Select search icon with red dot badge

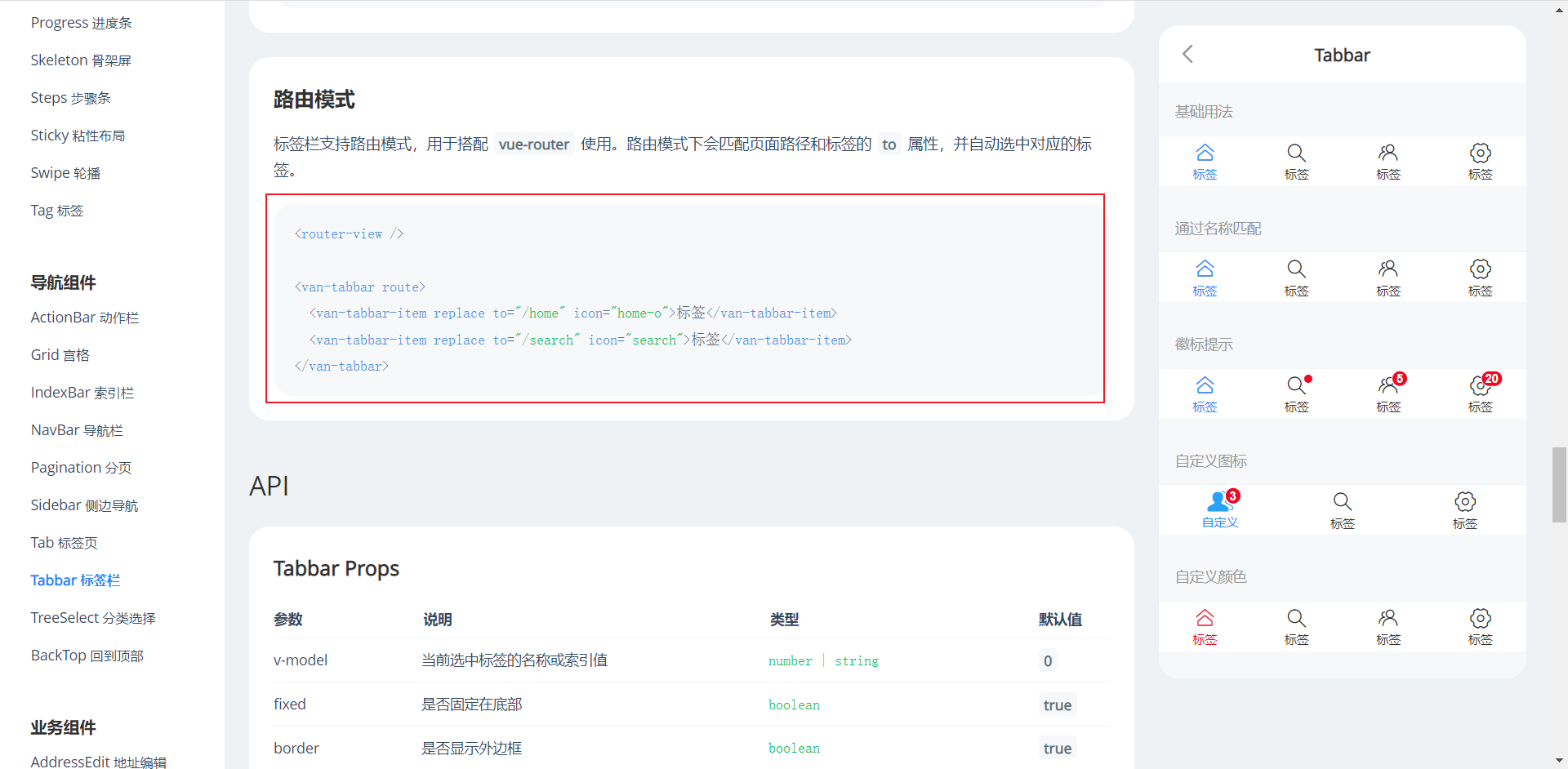1296,385
